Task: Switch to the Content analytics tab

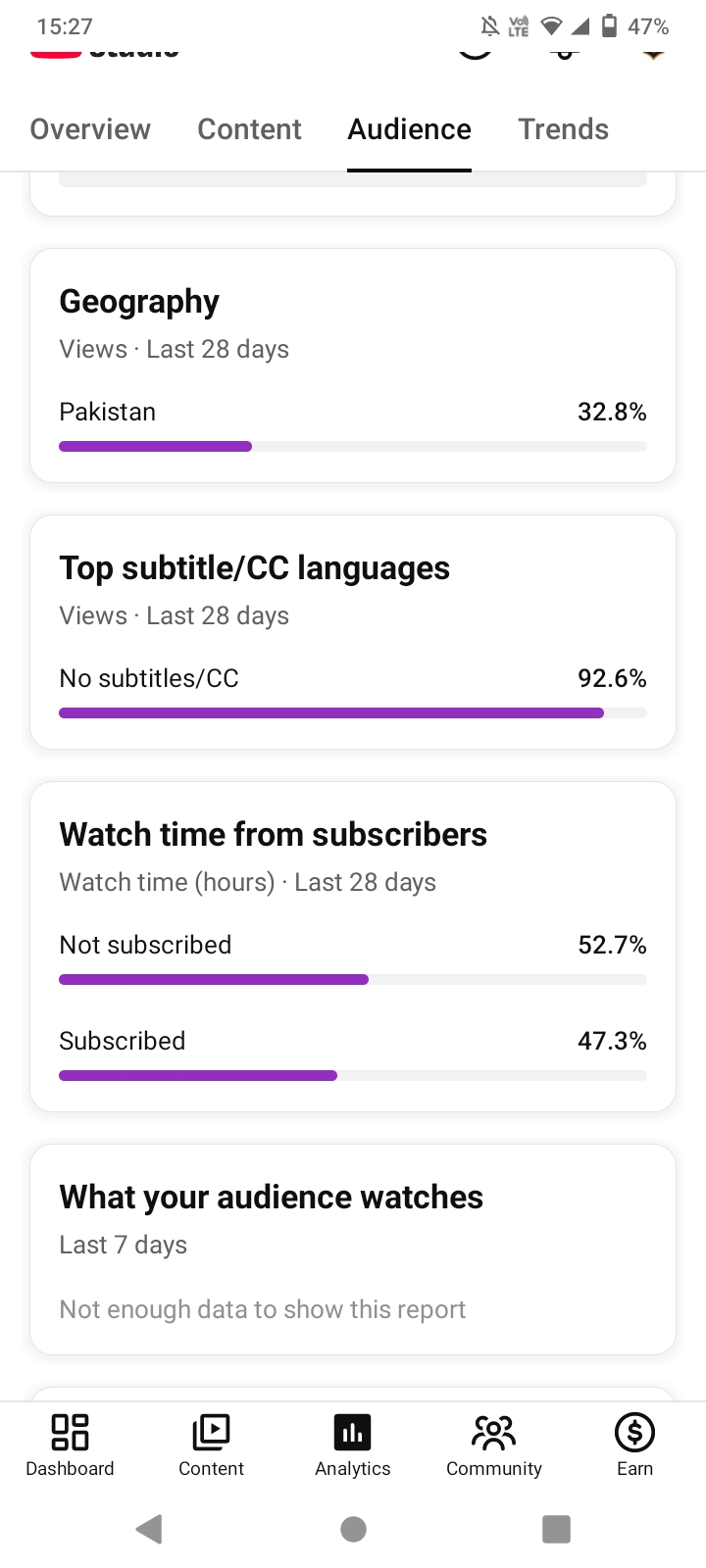Action: (249, 129)
